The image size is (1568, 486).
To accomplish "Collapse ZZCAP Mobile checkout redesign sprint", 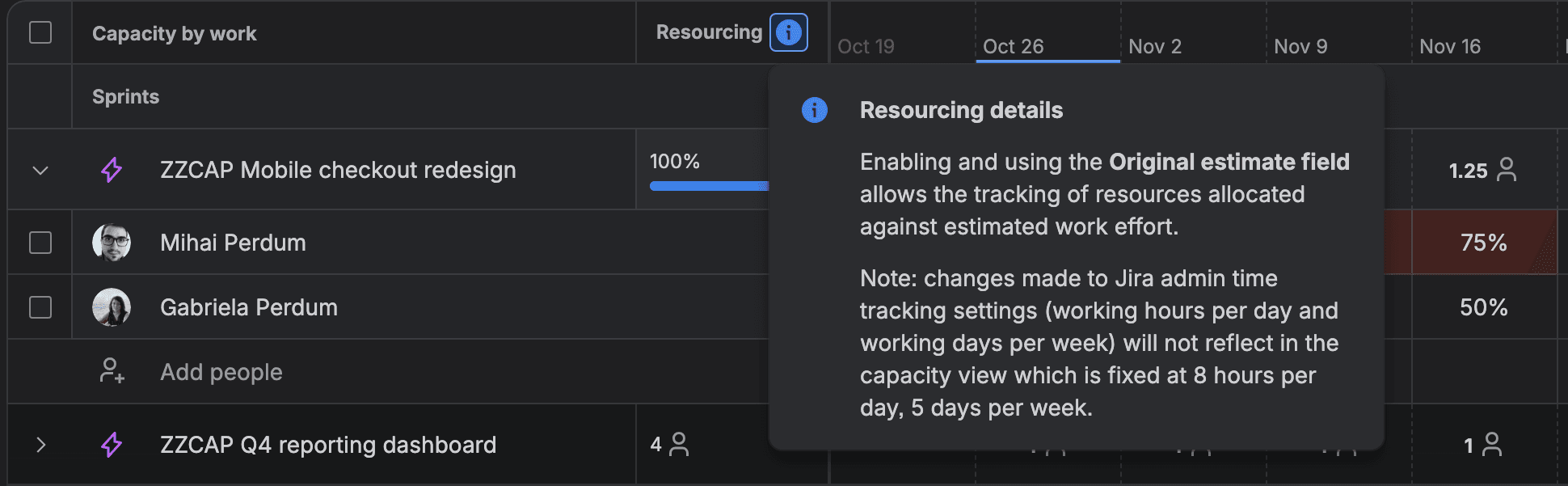I will point(40,171).
